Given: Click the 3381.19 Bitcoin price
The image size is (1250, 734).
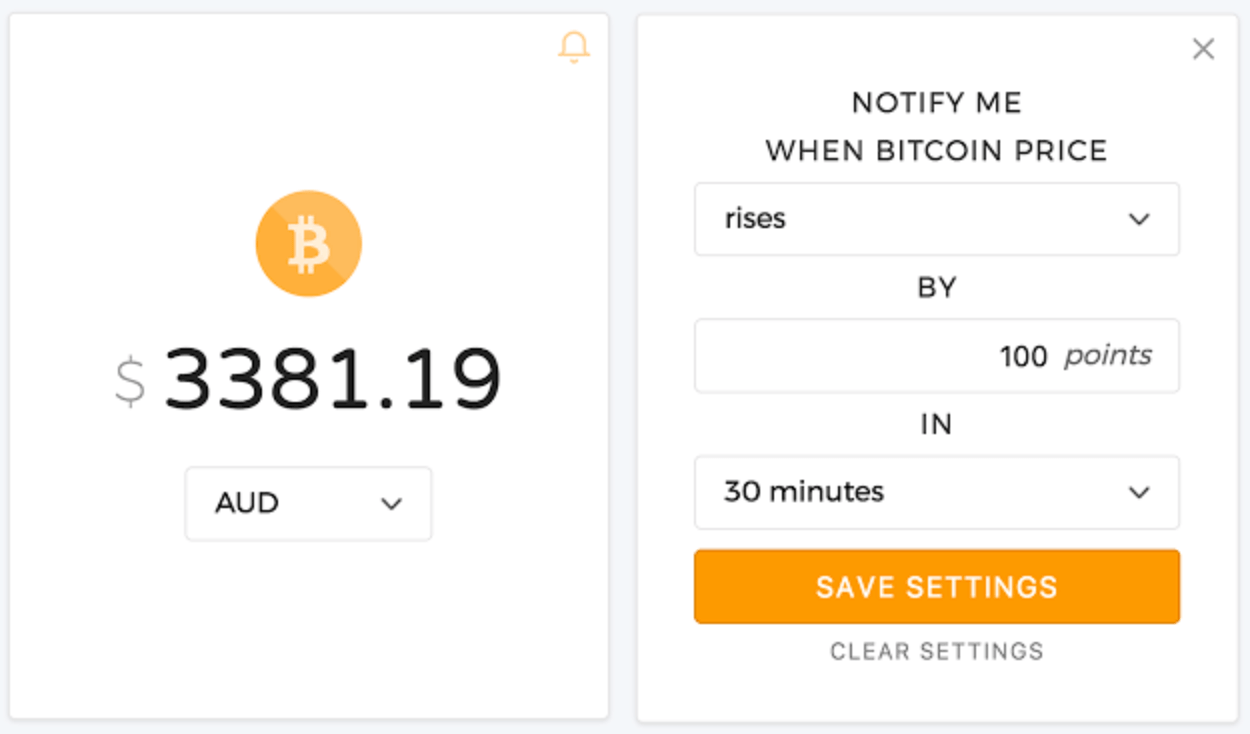Looking at the screenshot, I should pyautogui.click(x=332, y=380).
